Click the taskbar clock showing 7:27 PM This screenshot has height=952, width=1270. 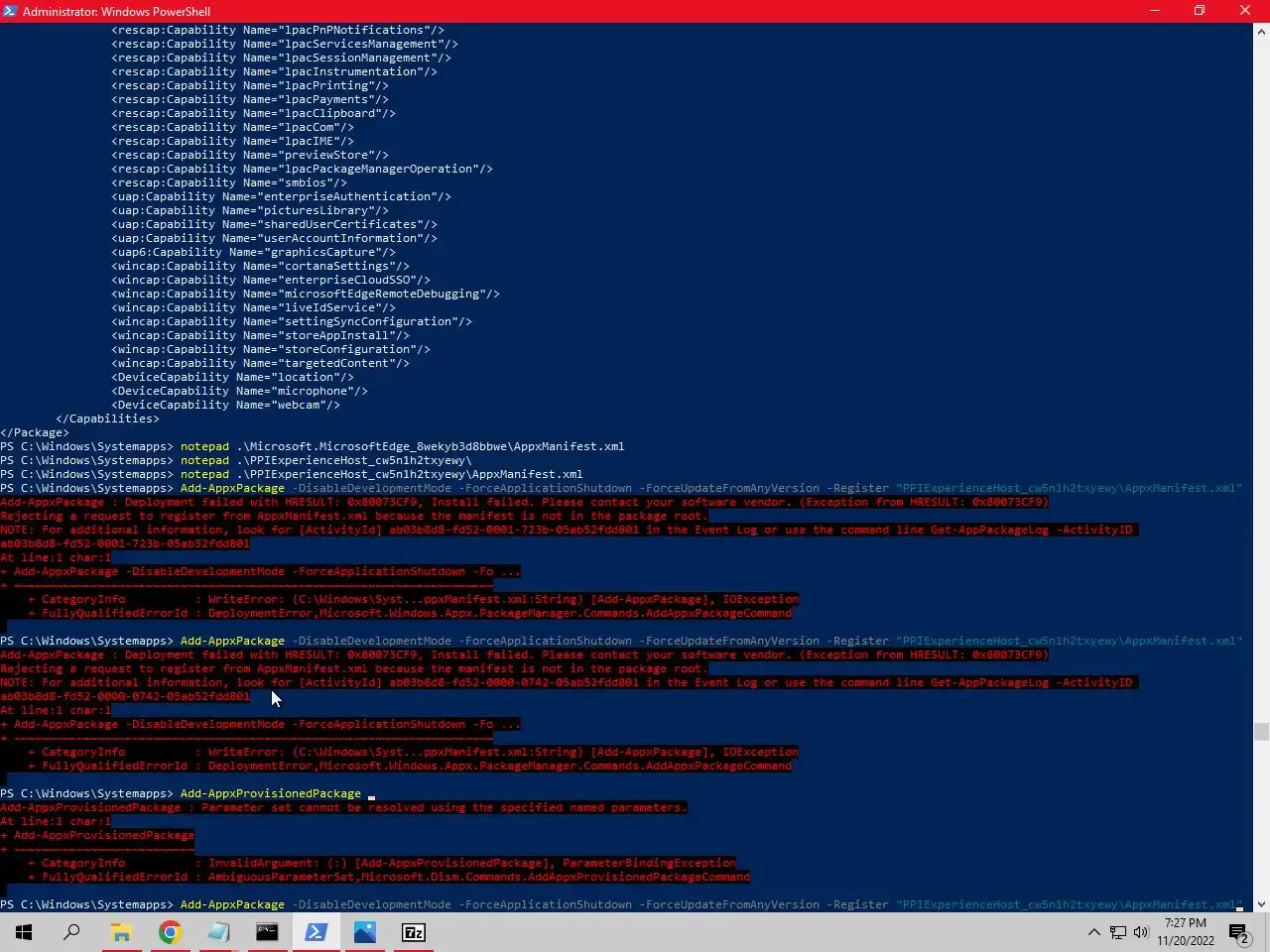coord(1186,932)
